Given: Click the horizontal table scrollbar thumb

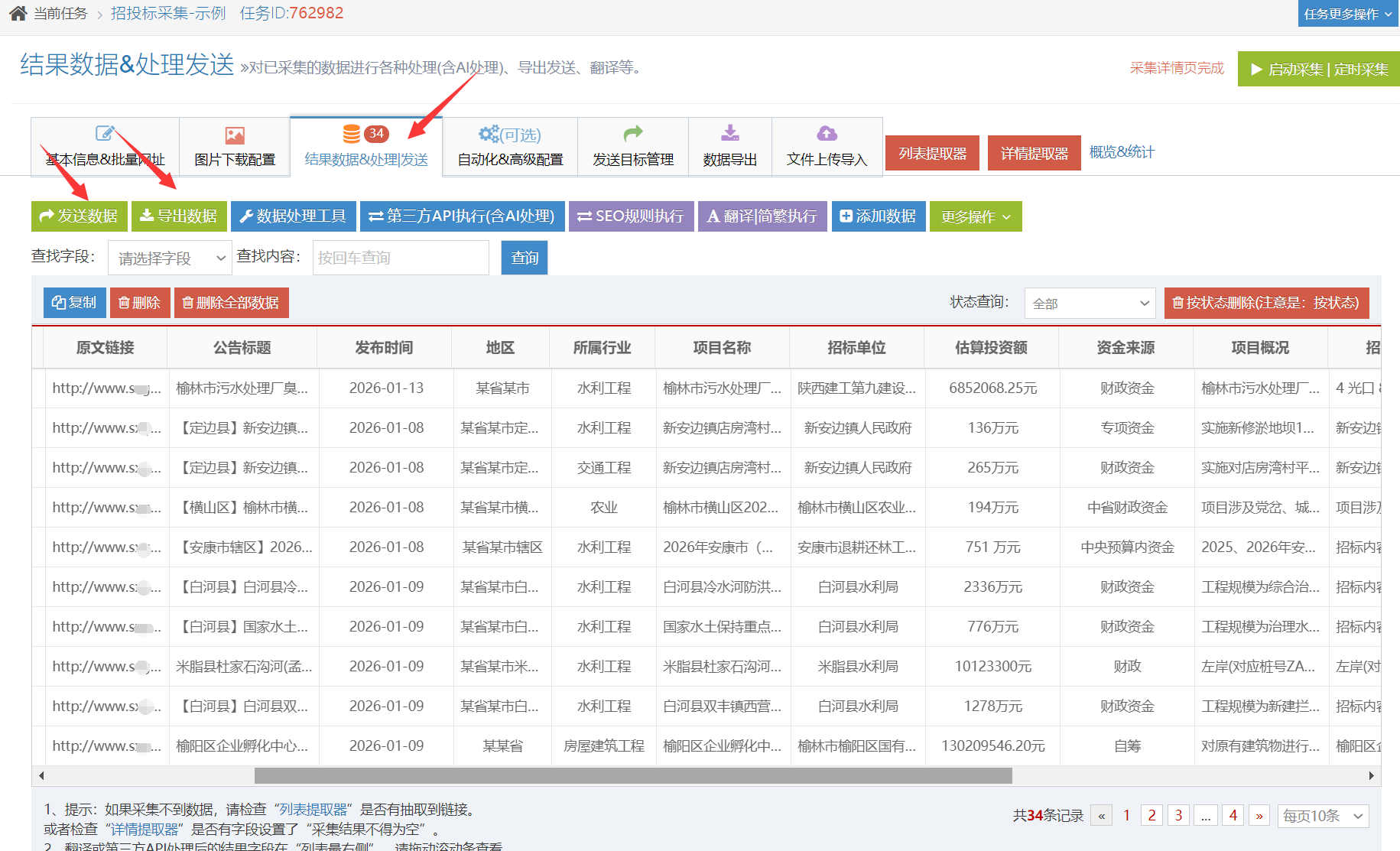Looking at the screenshot, I should click(632, 776).
